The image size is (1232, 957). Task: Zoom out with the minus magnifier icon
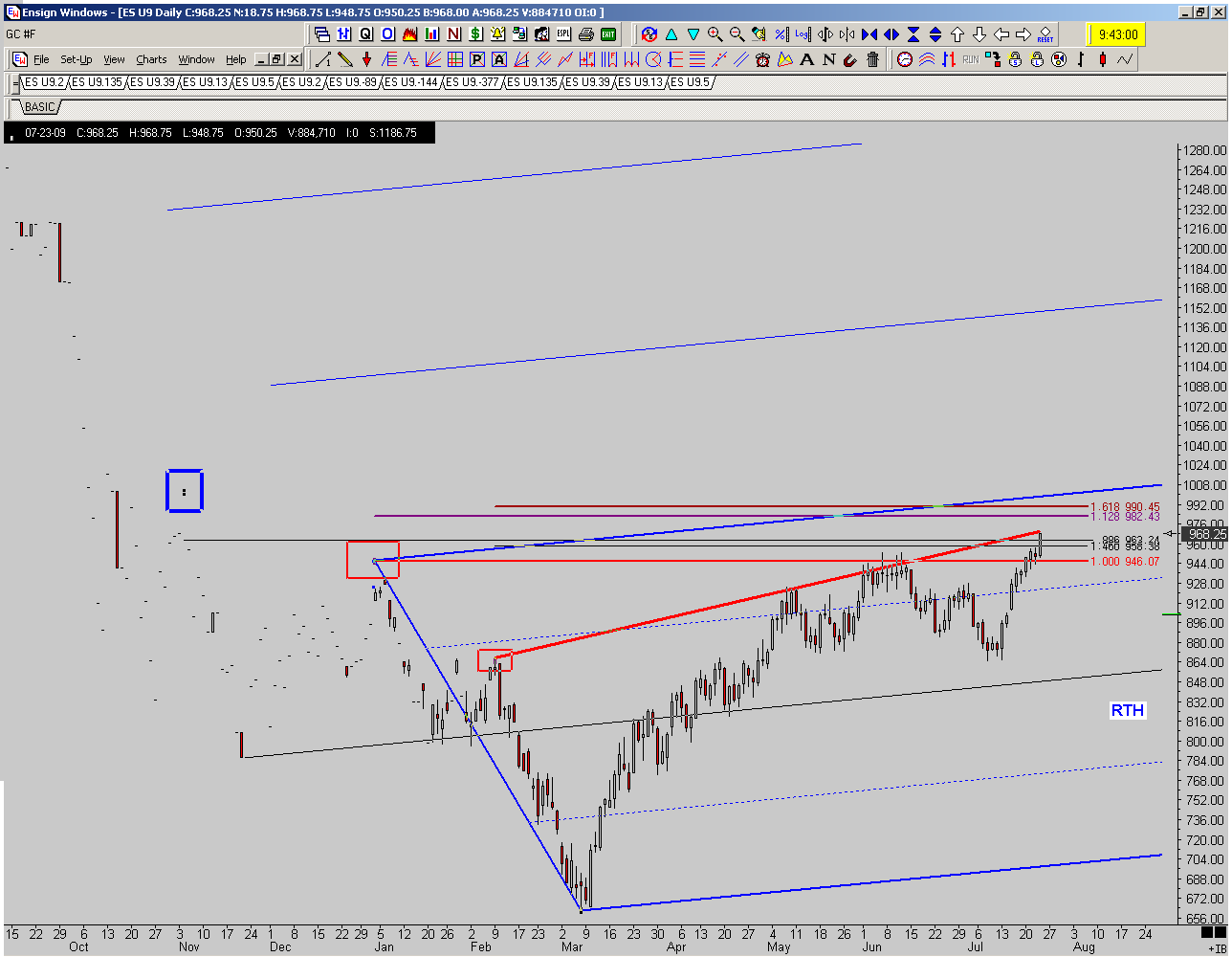point(737,34)
